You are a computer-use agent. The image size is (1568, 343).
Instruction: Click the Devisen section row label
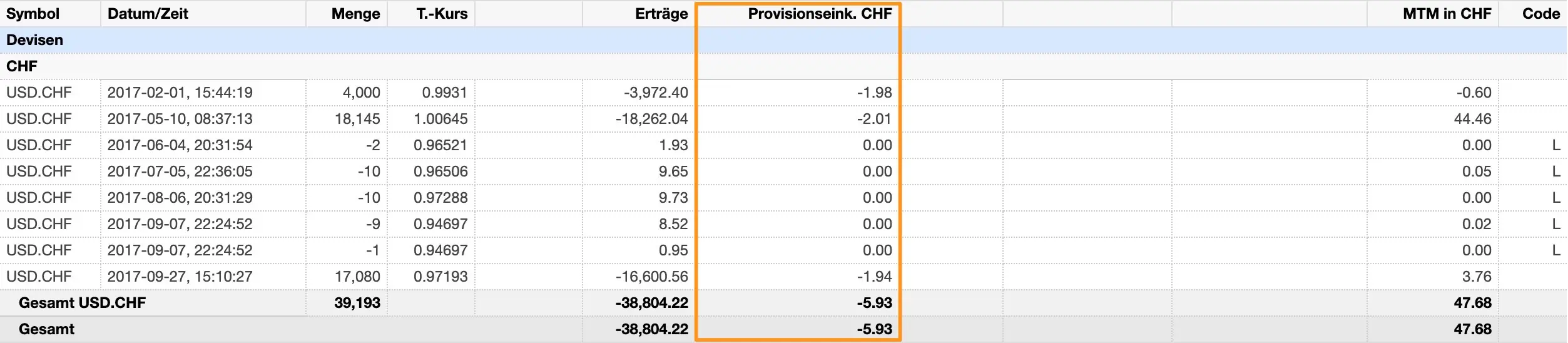[x=35, y=40]
